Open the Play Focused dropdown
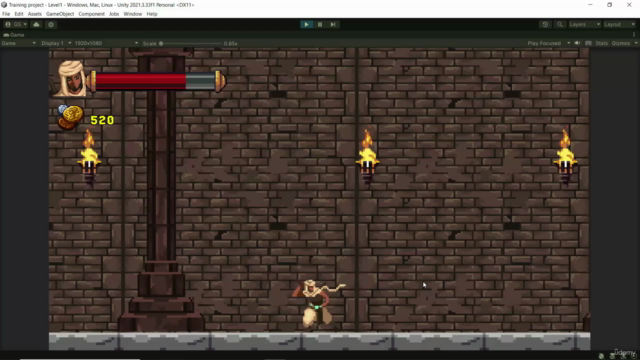This screenshot has width=640, height=360. coord(548,43)
